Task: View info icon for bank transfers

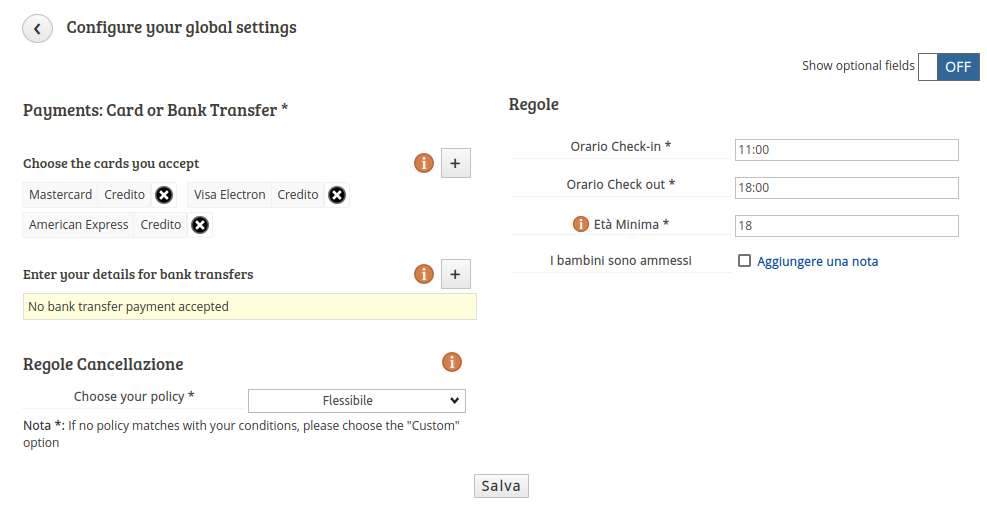Action: [x=424, y=274]
